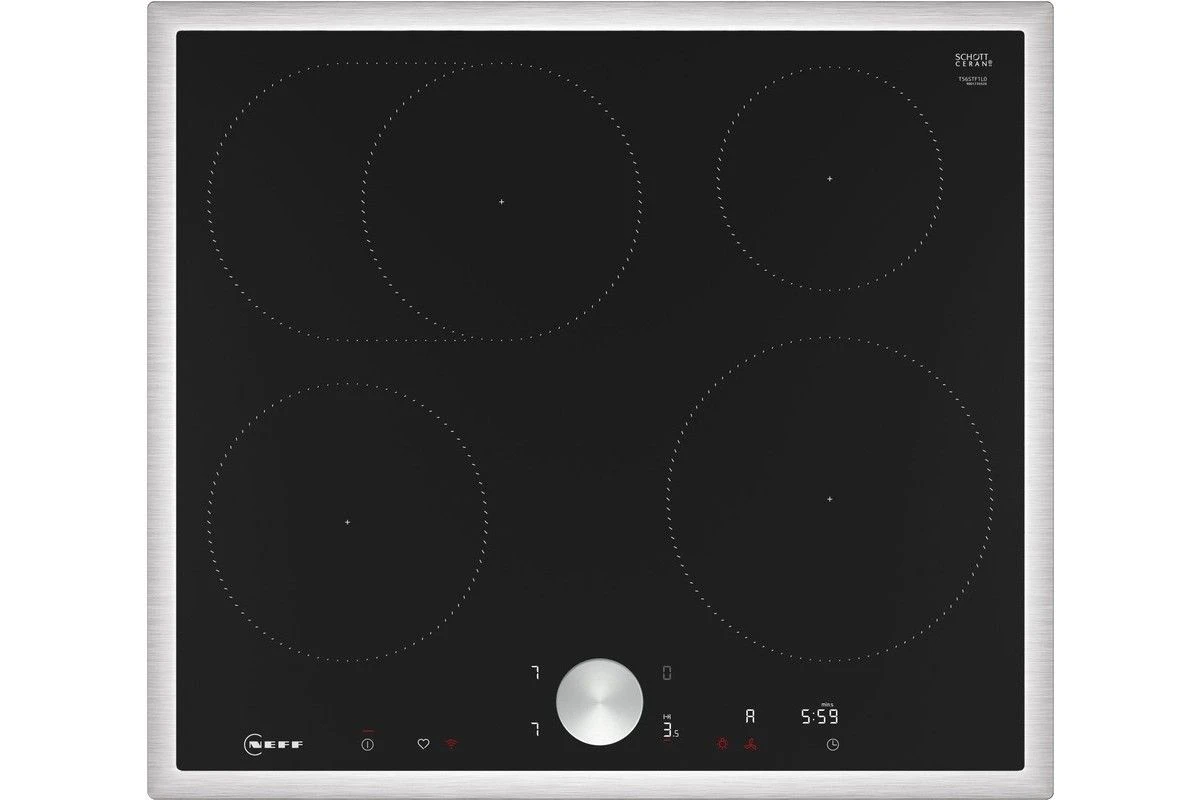Select the top-left zone level 7 display
Image resolution: width=1200 pixels, height=800 pixels.
(535, 674)
